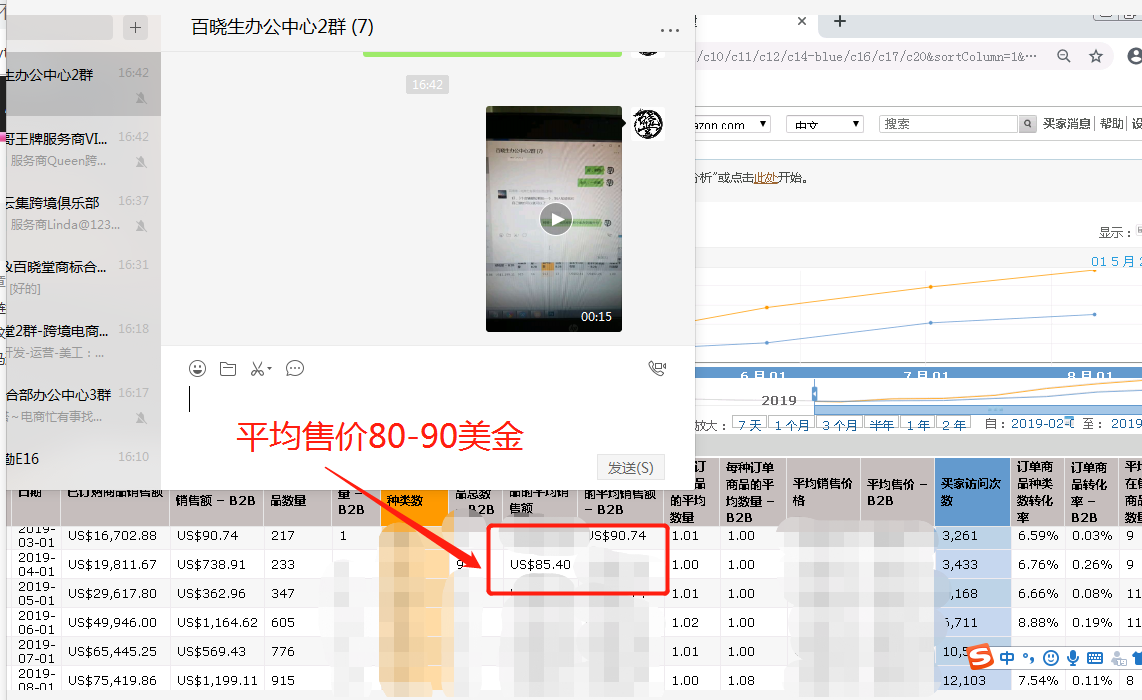Toggle Sogou punctuation mode

click(1028, 658)
